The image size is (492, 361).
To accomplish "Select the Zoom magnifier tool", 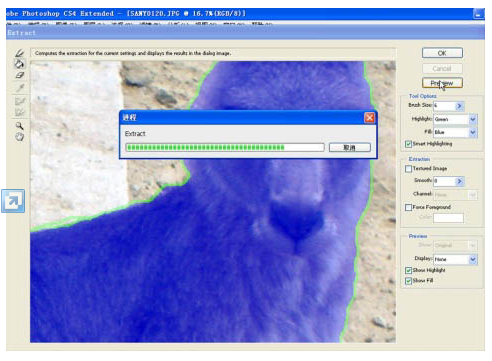I will tap(19, 126).
